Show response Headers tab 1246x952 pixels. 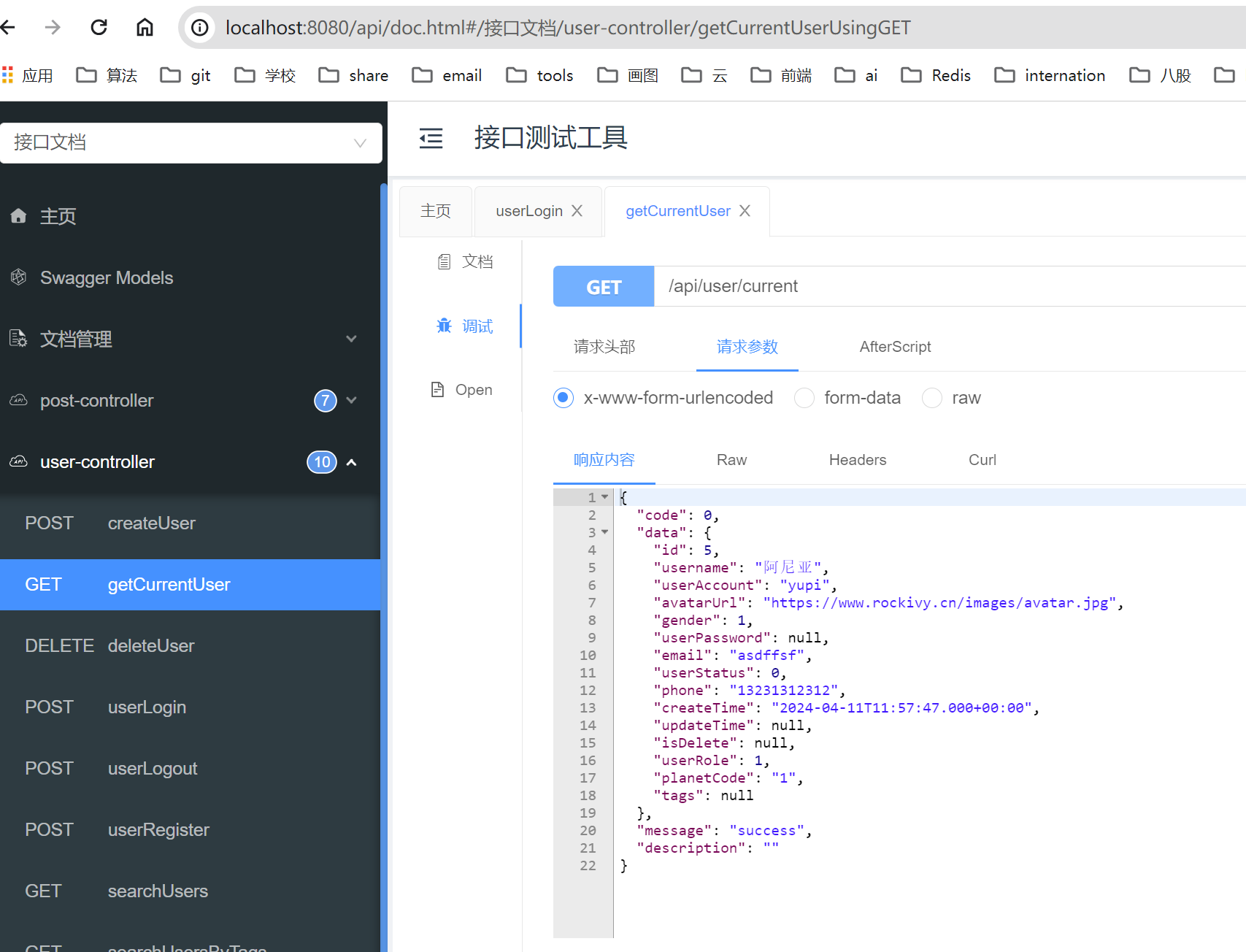coord(858,460)
